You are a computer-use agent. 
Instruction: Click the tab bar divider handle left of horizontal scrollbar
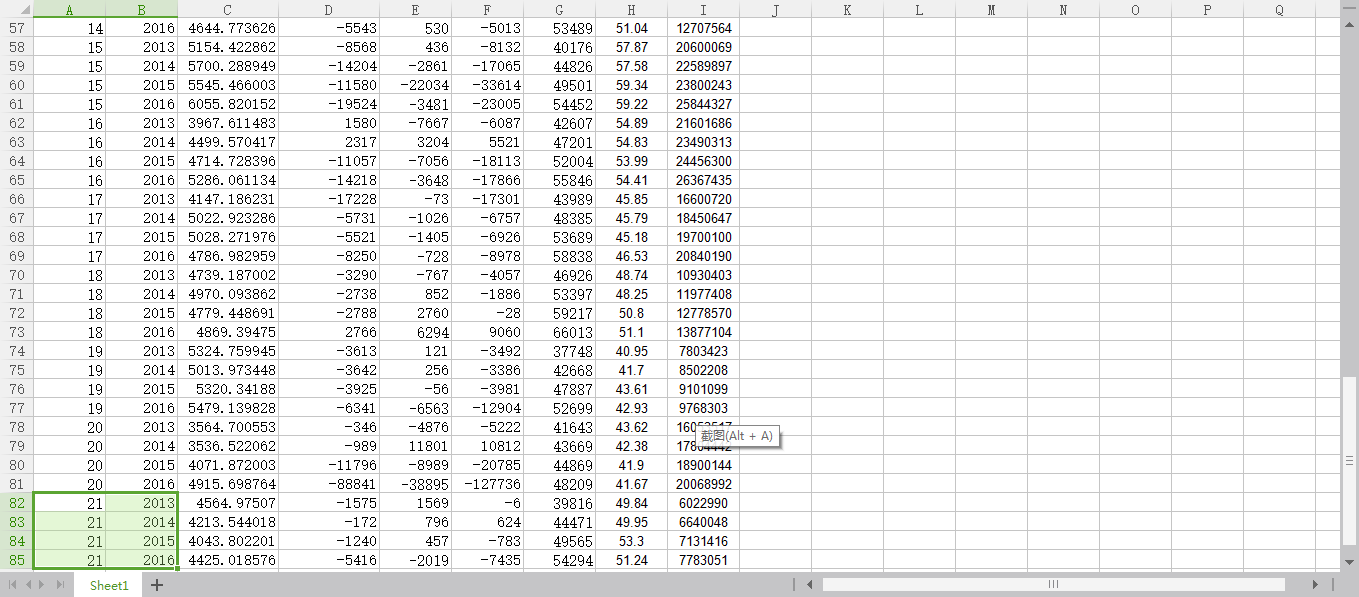(794, 584)
